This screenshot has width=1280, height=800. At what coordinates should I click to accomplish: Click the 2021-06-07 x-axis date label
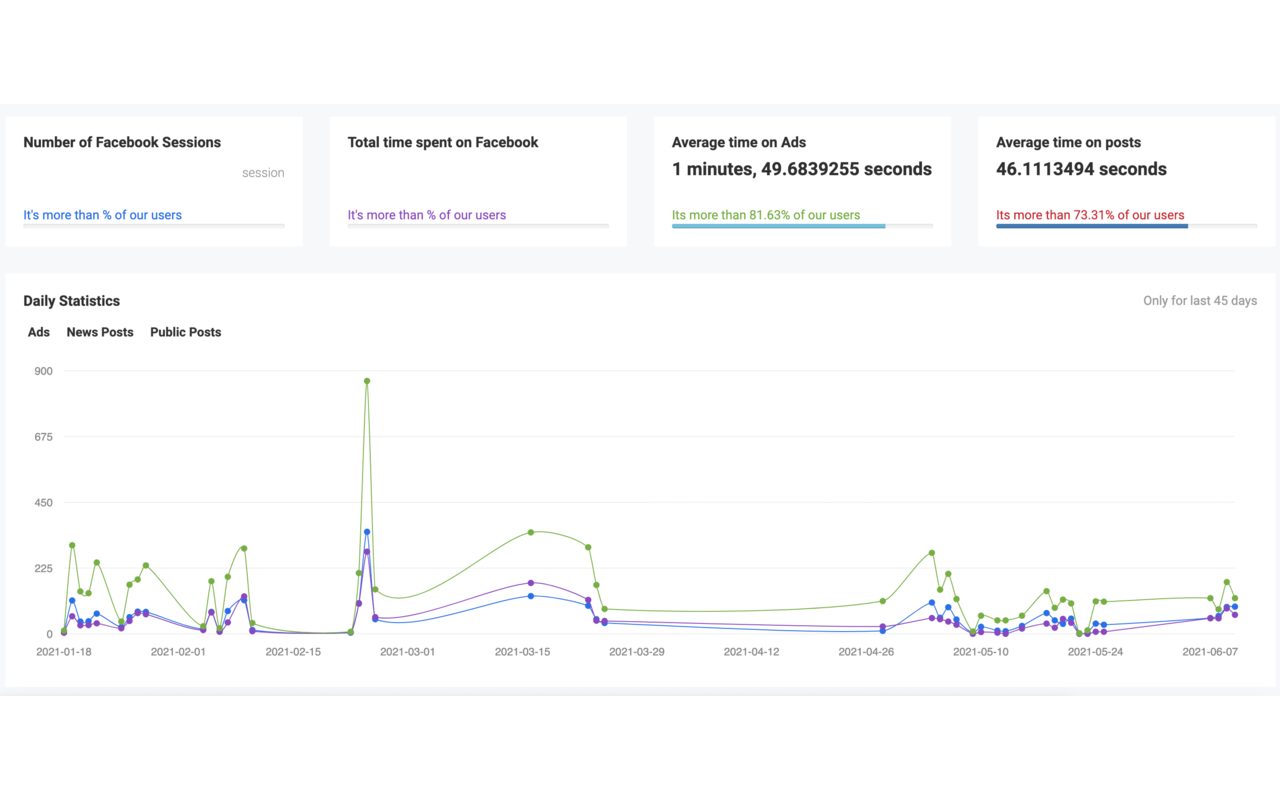[x=1210, y=652]
